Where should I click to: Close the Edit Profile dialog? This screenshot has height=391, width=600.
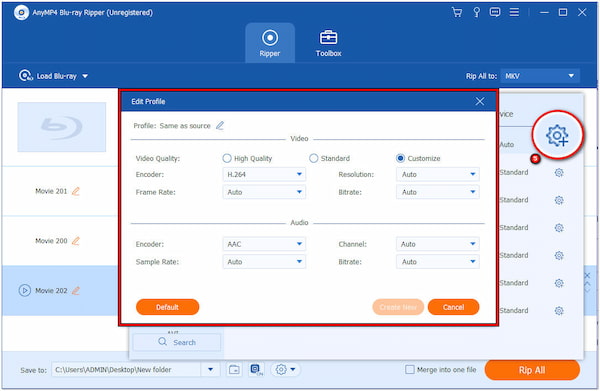480,101
